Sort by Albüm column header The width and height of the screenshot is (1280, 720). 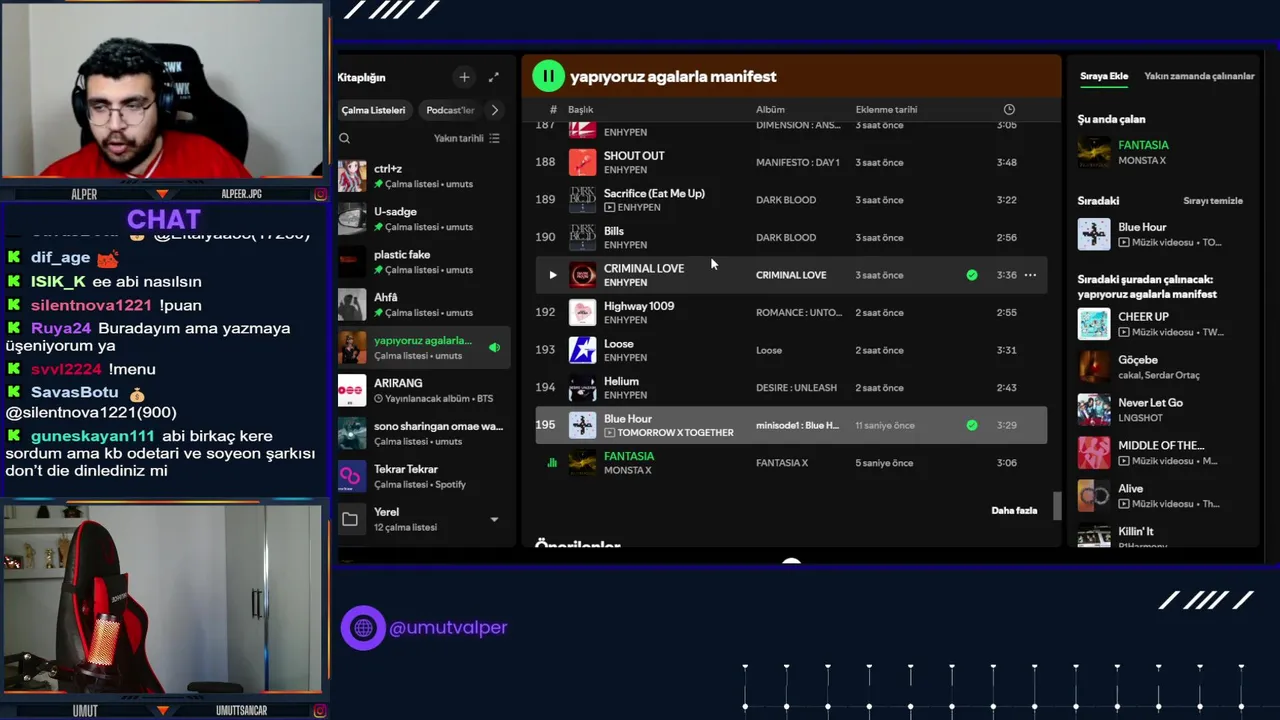click(770, 110)
